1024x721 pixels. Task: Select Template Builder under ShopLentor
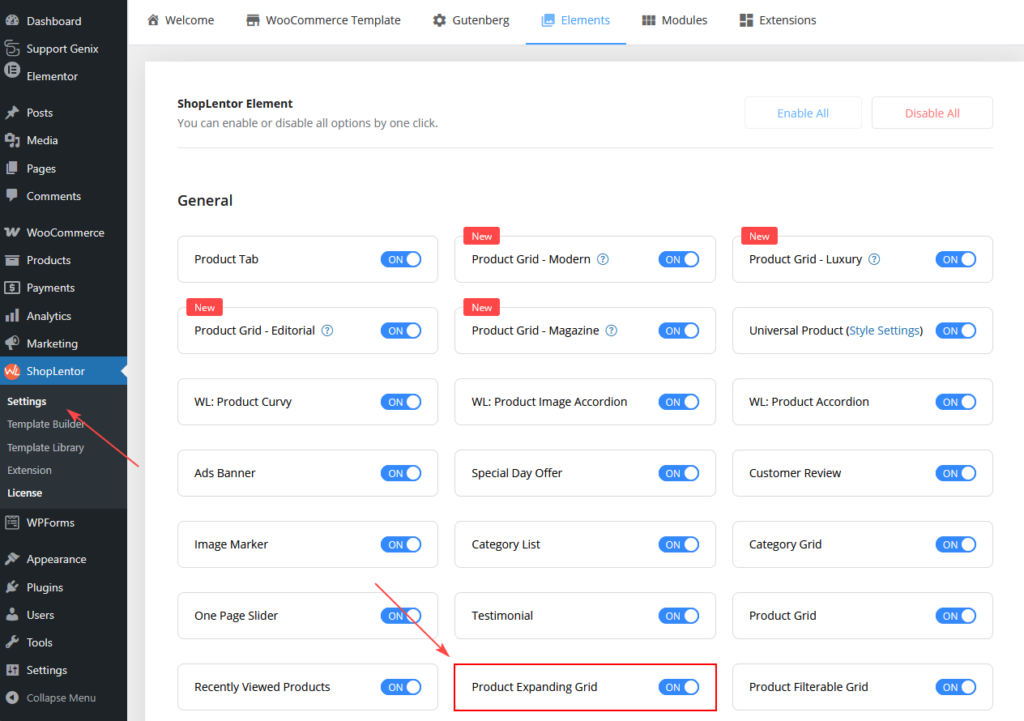point(48,423)
